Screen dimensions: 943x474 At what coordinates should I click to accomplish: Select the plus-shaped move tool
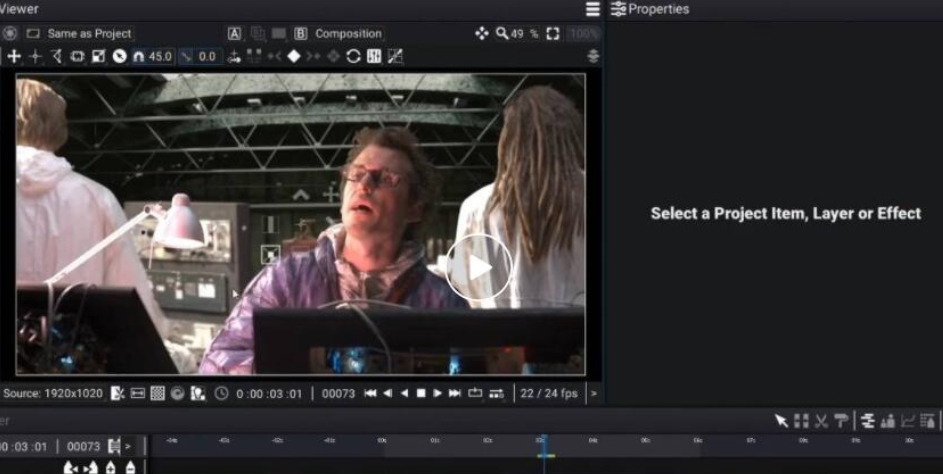14,57
